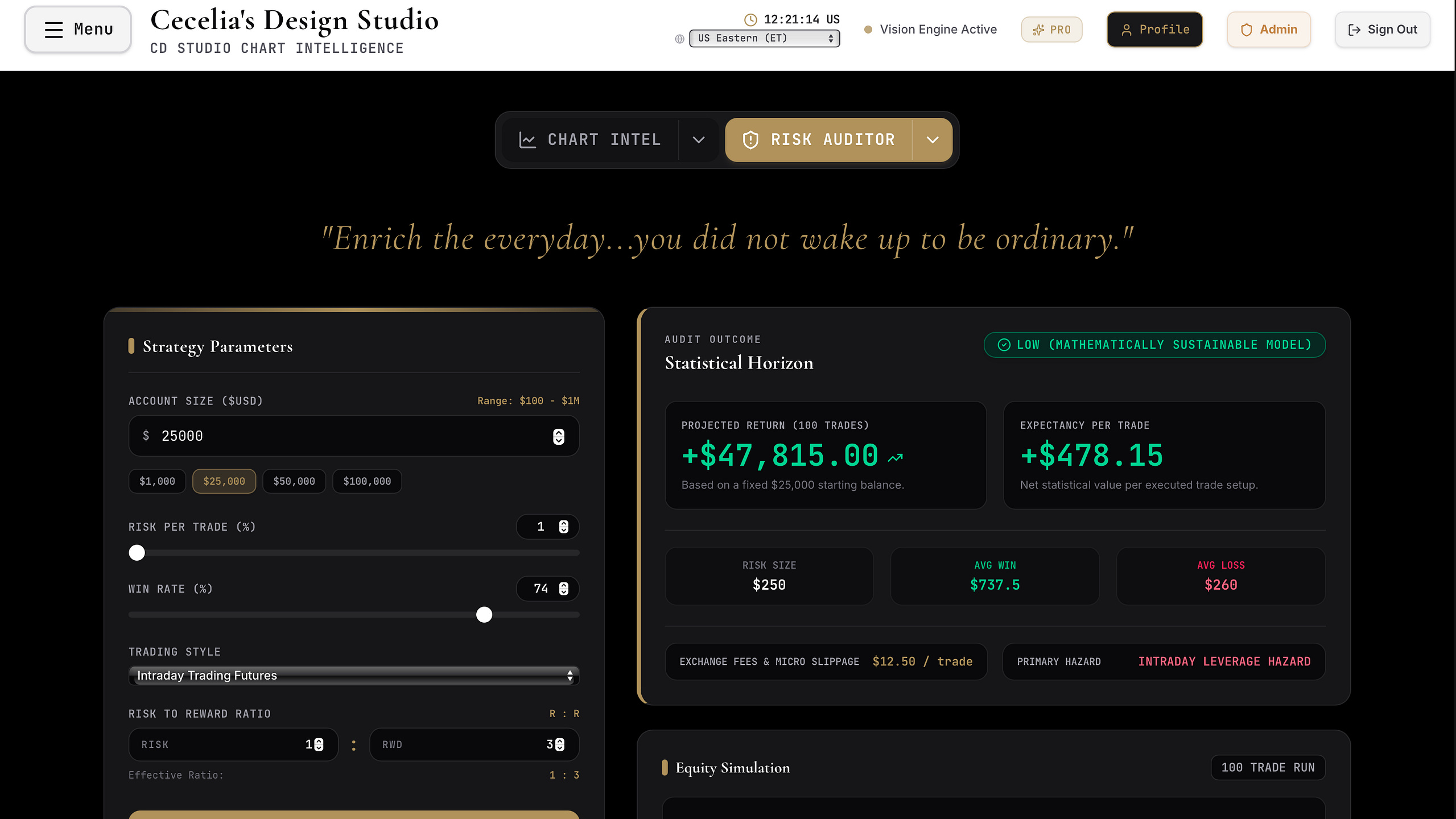This screenshot has width=1456, height=819.
Task: Click the shield icon in Risk Auditor
Action: click(750, 140)
